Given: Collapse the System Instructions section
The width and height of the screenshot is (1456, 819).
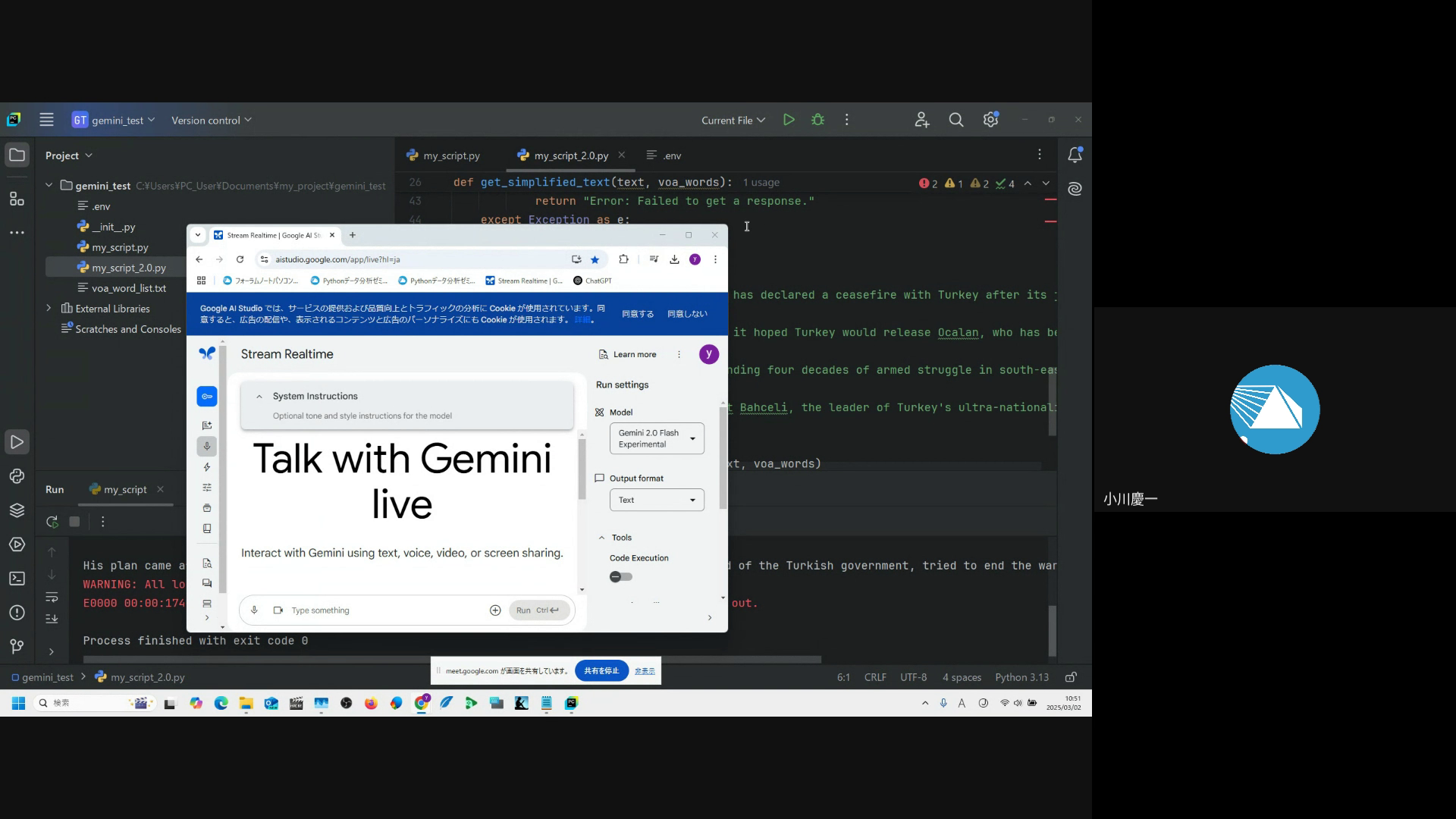Looking at the screenshot, I should pyautogui.click(x=259, y=397).
